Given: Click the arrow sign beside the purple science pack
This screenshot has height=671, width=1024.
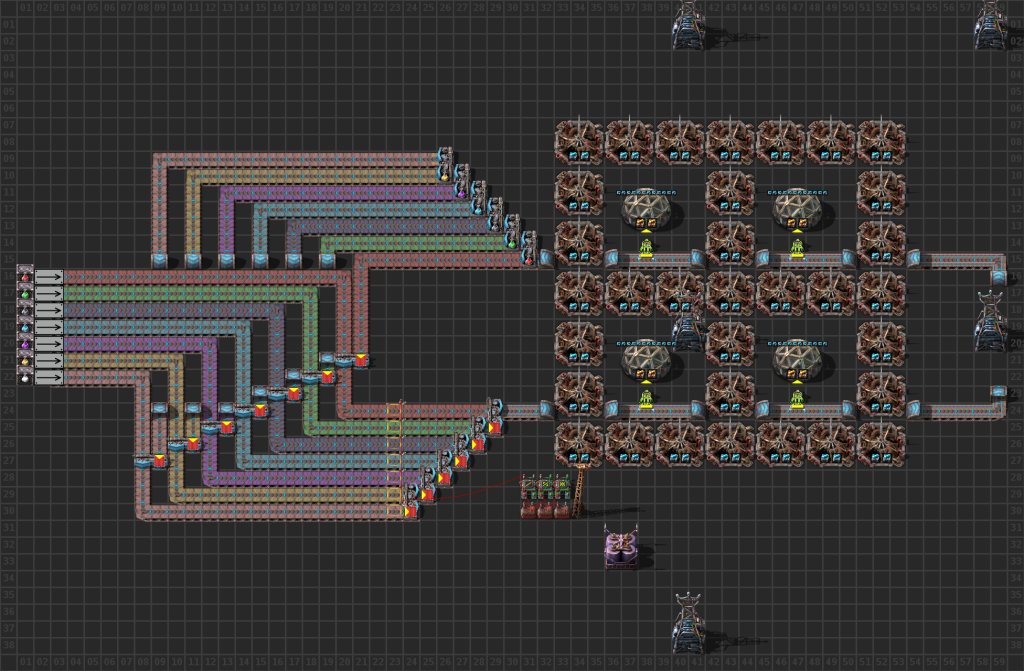Looking at the screenshot, I should (49, 344).
